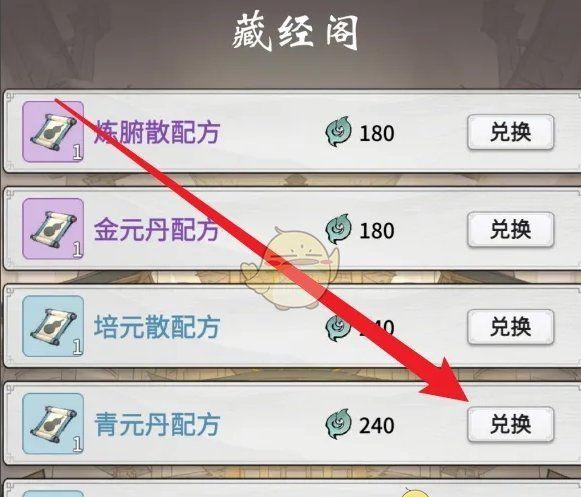Viewport: 581px width, 497px height.
Task: Tap the partially visible item row at bottom
Action: 292,488
